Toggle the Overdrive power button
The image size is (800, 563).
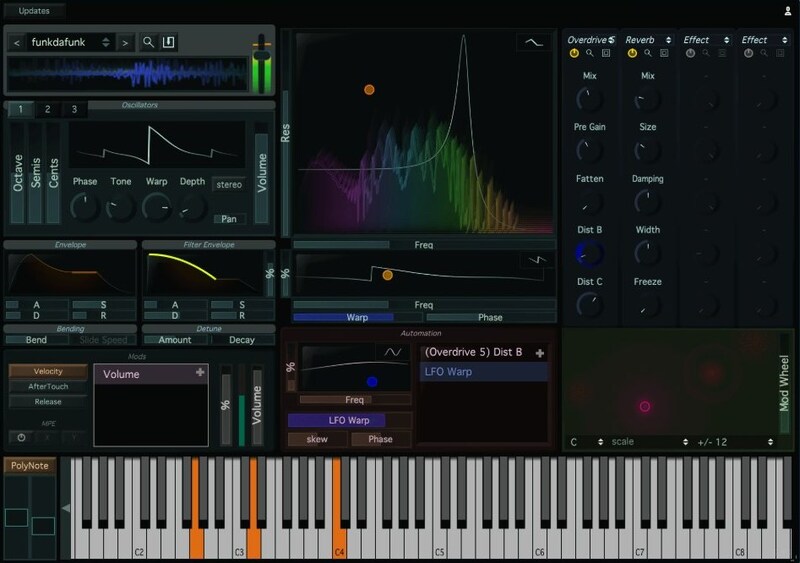pos(575,53)
